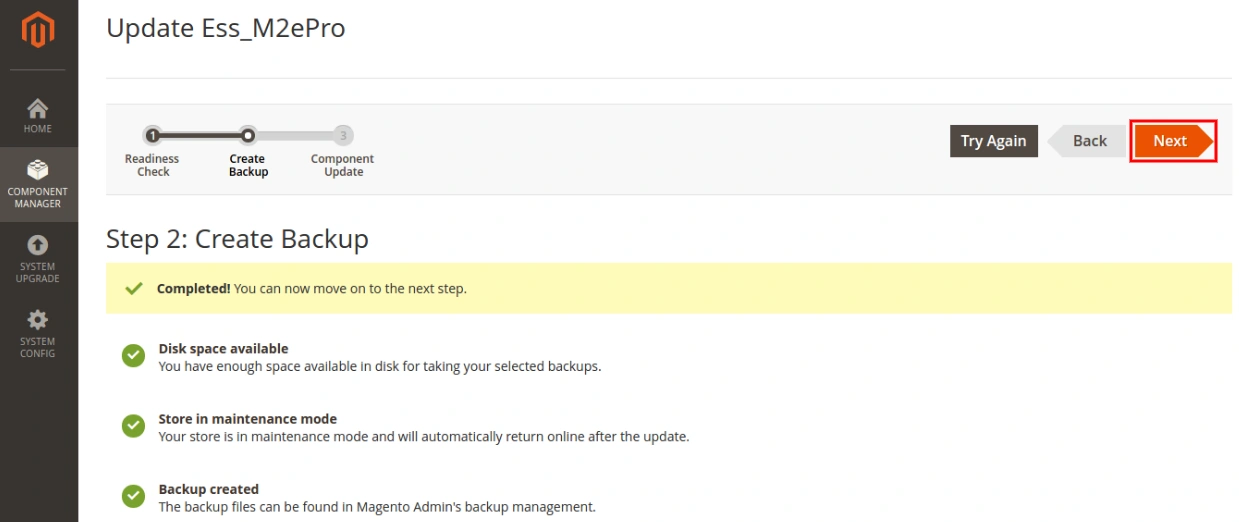1239x522 pixels.
Task: Click the Try Again button
Action: point(993,141)
